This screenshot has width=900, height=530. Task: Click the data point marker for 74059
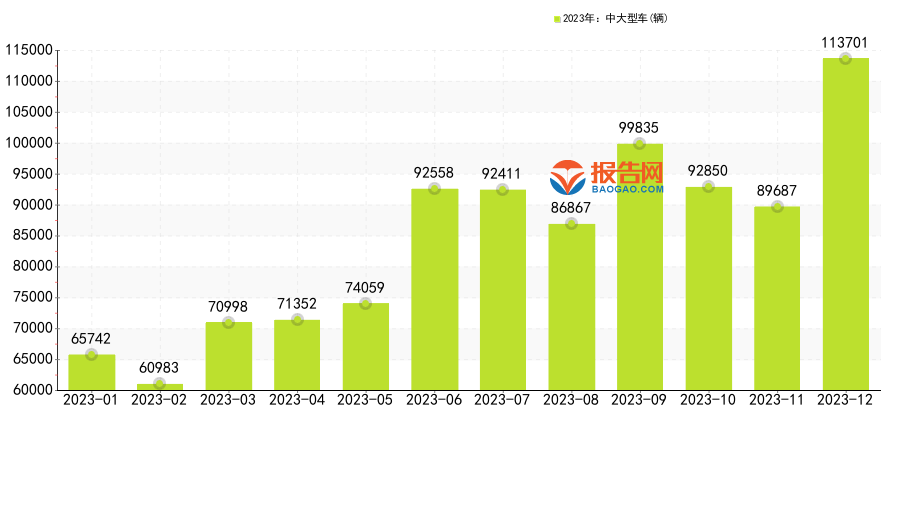tap(366, 303)
